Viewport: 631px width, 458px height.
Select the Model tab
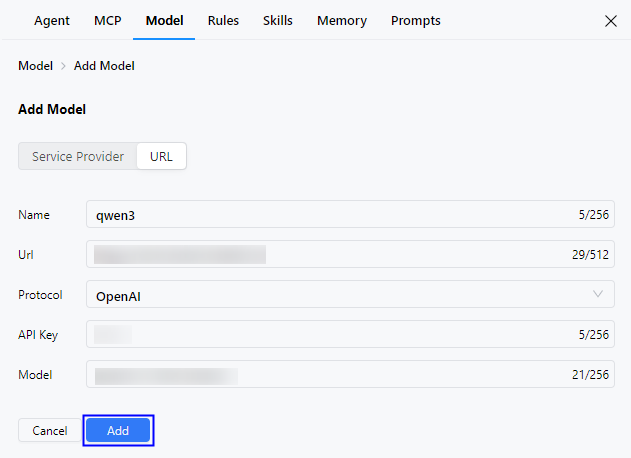click(x=164, y=21)
